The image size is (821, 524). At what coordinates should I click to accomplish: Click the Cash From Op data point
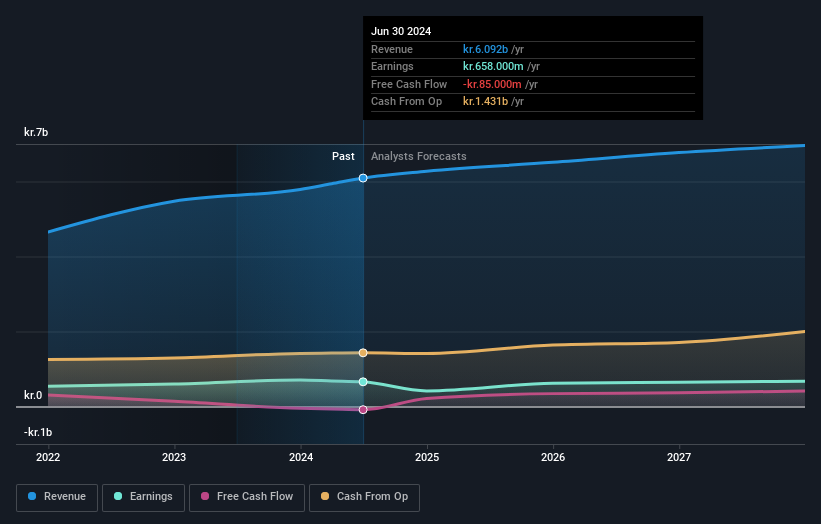pos(363,353)
